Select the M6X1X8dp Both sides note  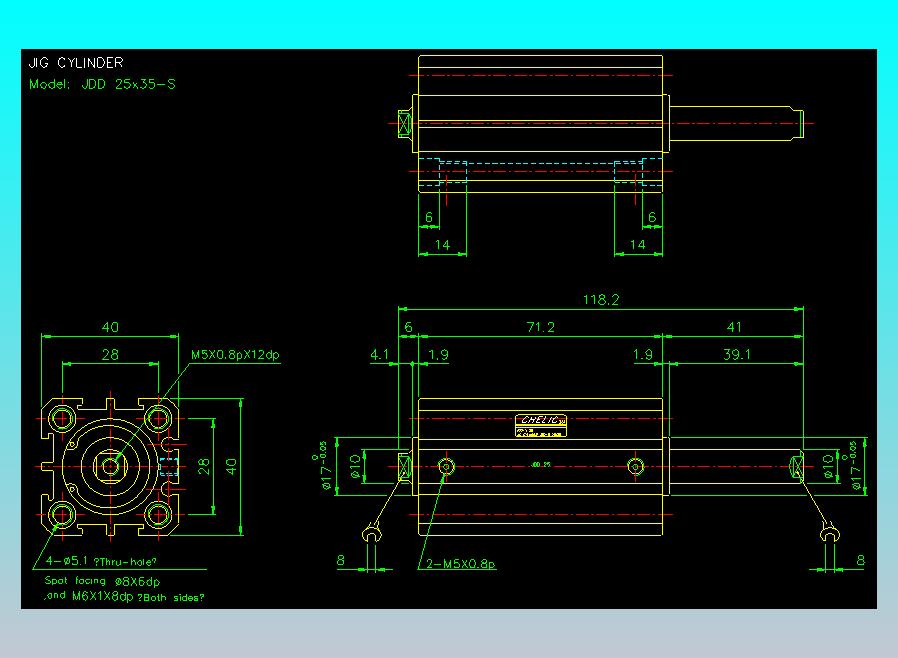(124, 596)
